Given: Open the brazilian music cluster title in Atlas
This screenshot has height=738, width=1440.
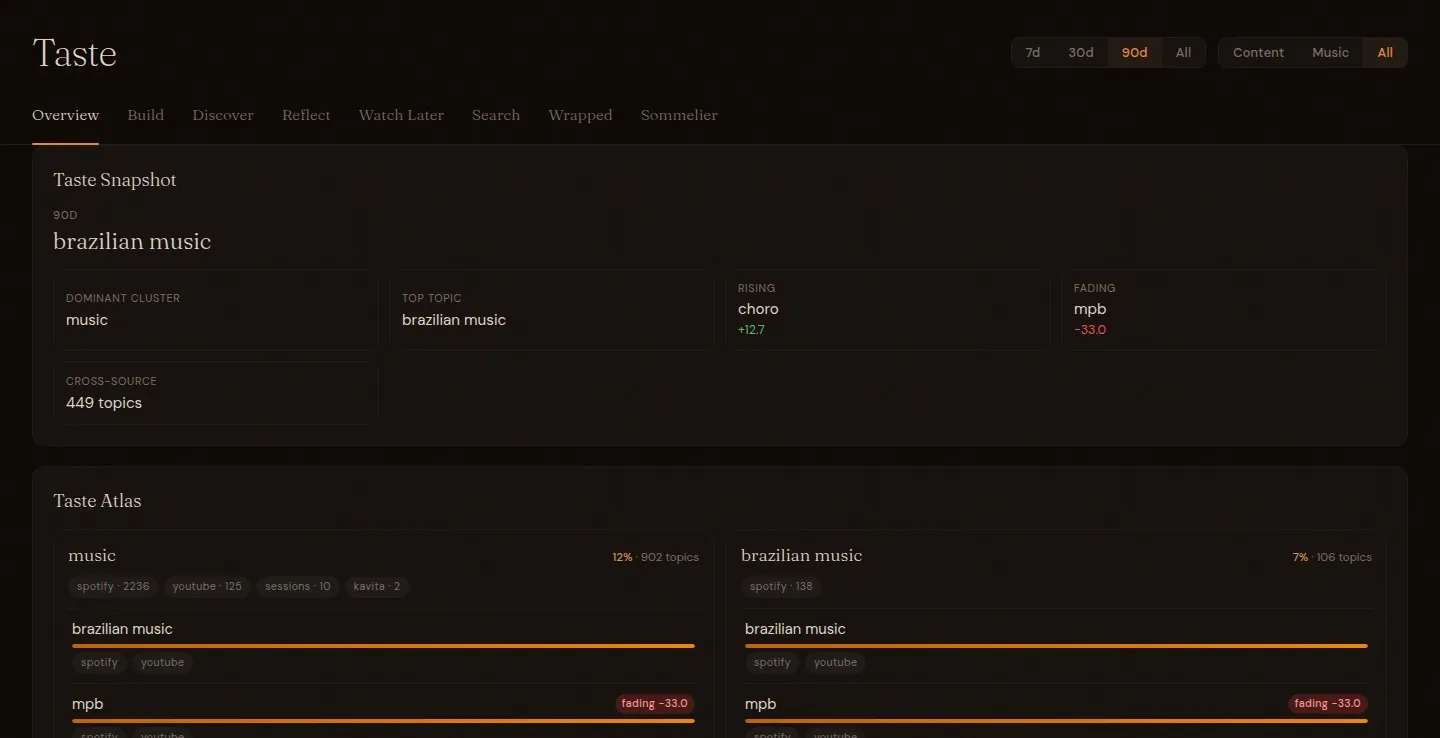Looking at the screenshot, I should coord(801,556).
